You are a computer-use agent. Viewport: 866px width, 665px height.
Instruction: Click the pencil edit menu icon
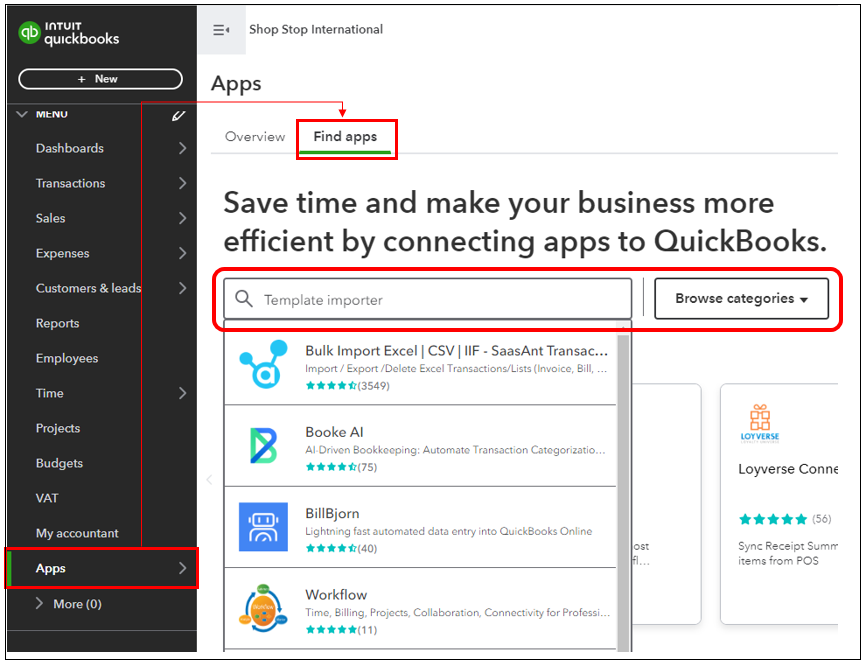pyautogui.click(x=178, y=115)
